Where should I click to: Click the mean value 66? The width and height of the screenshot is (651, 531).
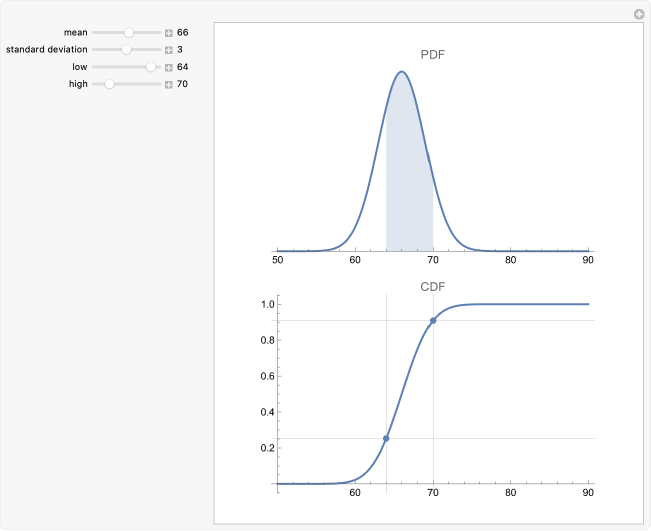click(x=183, y=32)
